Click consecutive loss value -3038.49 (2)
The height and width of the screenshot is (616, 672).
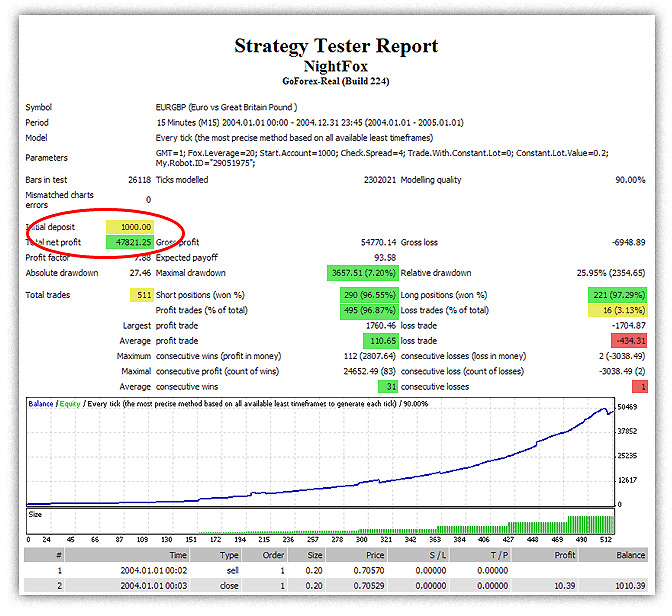tap(622, 371)
